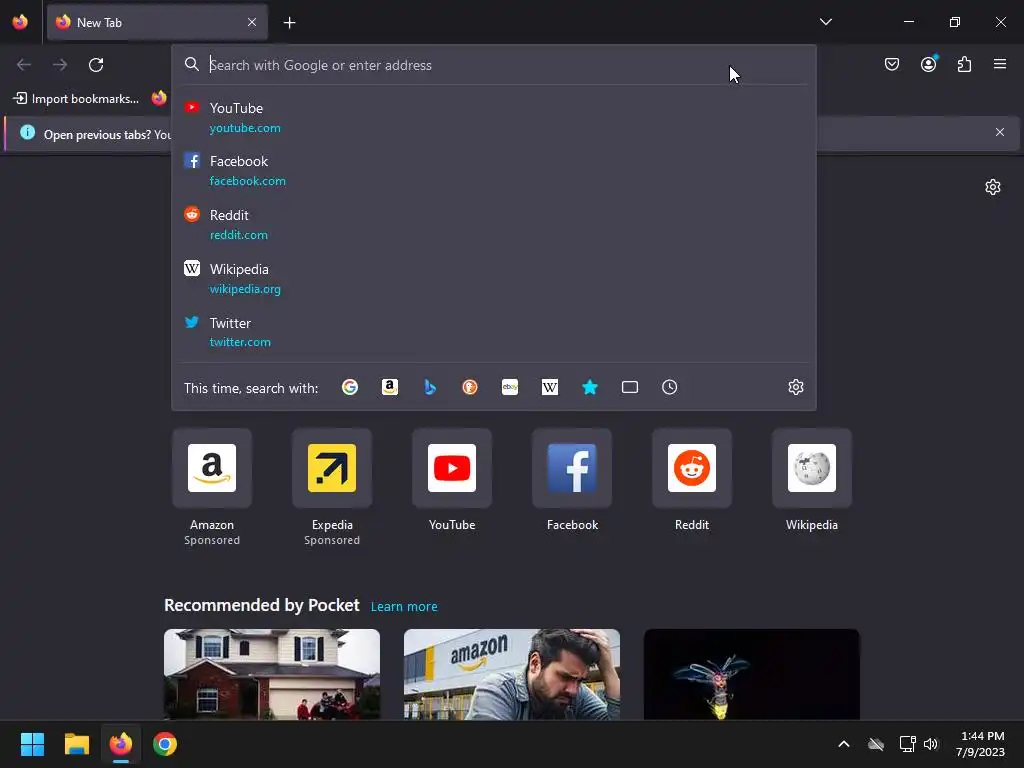Open File Explorer from taskbar
Image resolution: width=1024 pixels, height=768 pixels.
click(x=76, y=744)
